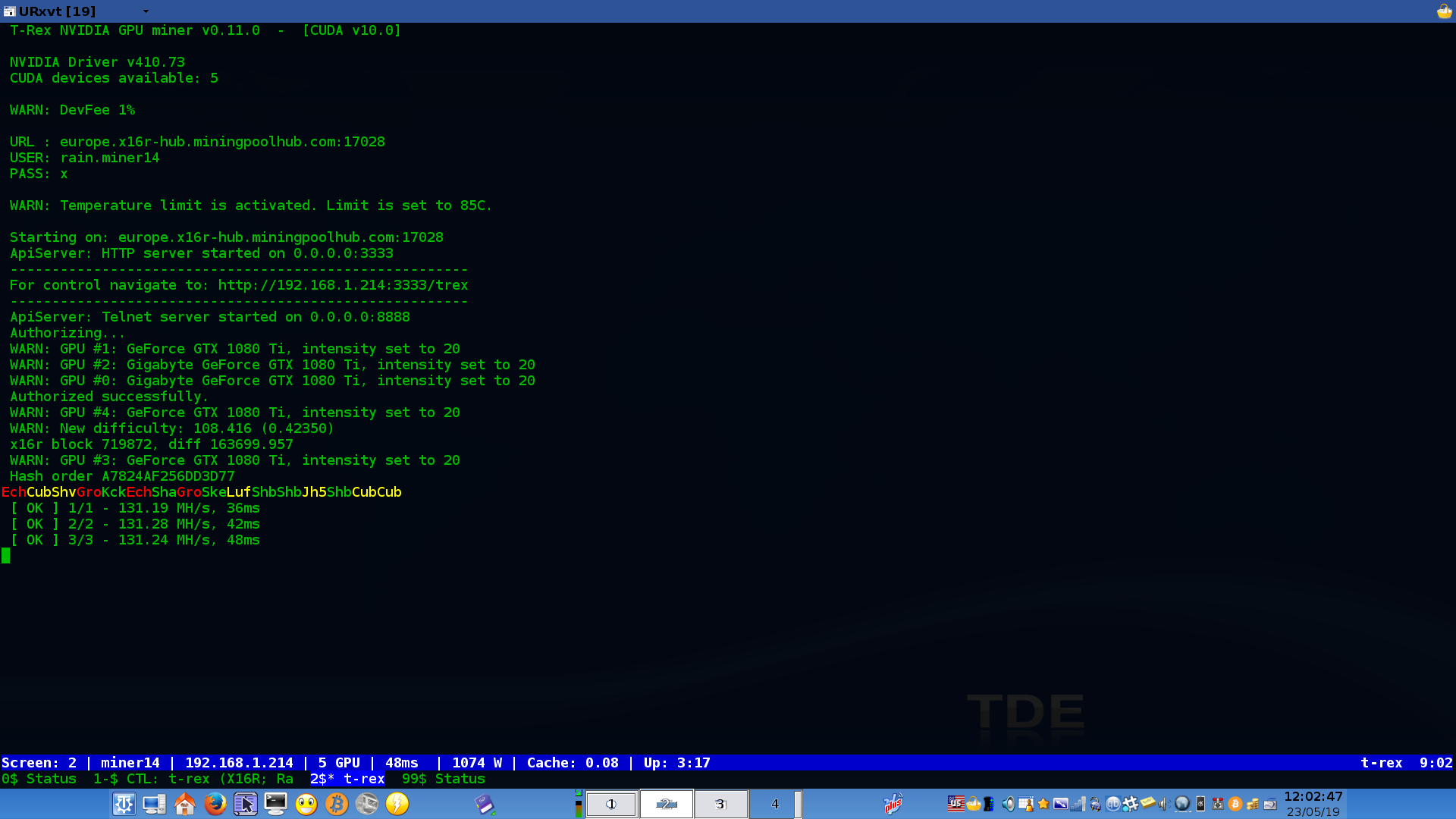Open the TDE main menu launcher
The height and width of the screenshot is (819, 1456).
[124, 804]
